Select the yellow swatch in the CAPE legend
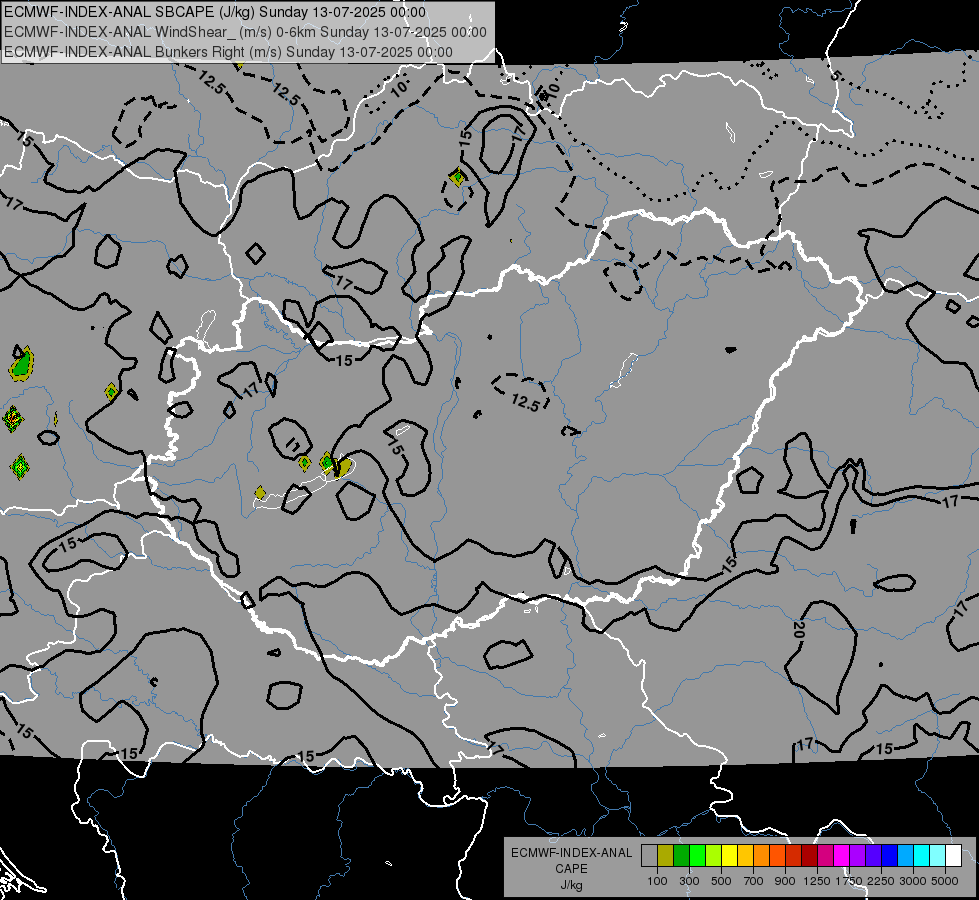The height and width of the screenshot is (900, 979). coord(729,856)
